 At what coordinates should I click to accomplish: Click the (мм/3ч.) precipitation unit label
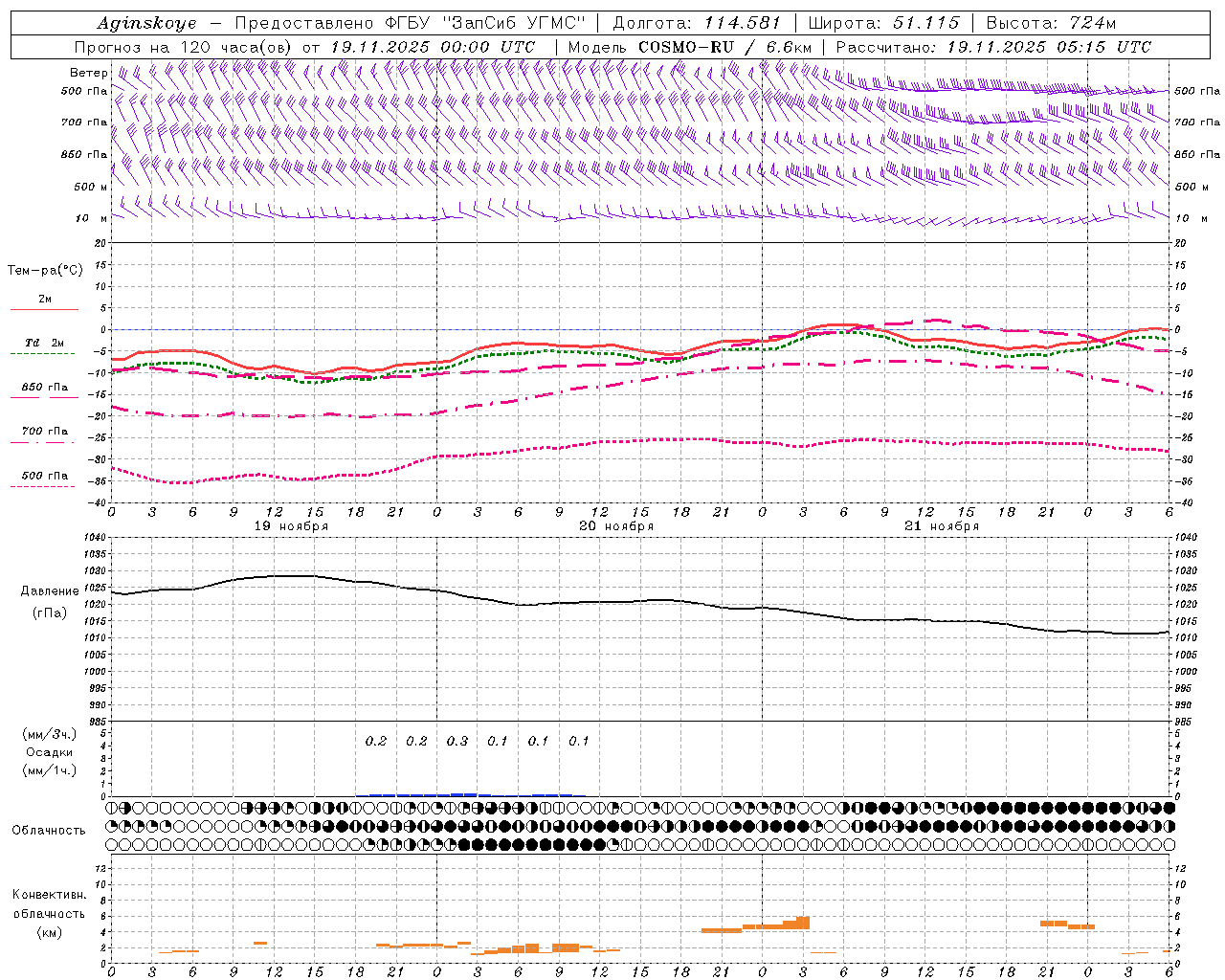[50, 734]
